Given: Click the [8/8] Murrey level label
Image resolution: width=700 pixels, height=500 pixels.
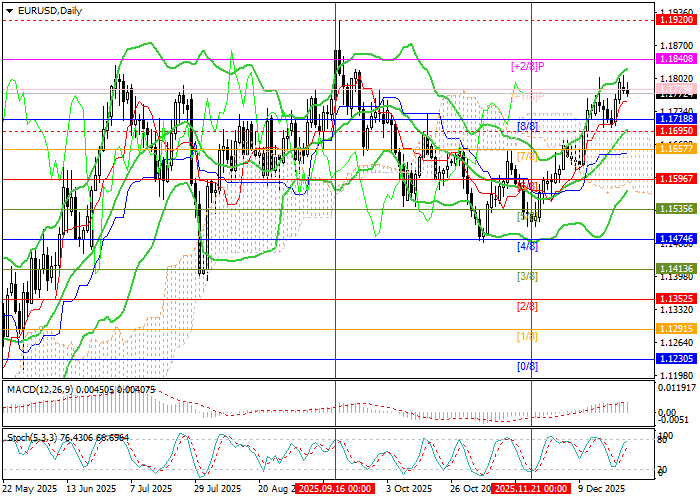Looking at the screenshot, I should [x=527, y=126].
